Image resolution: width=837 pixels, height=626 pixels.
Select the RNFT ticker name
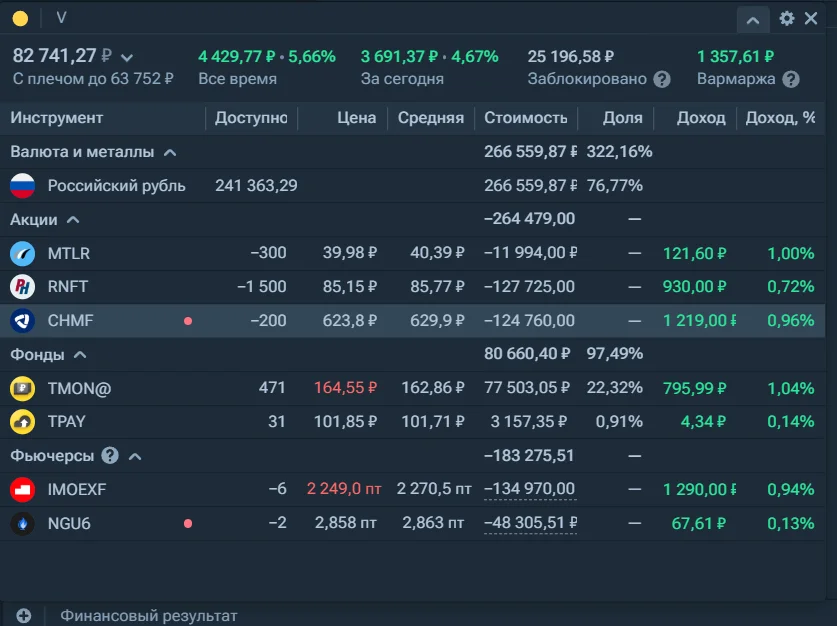(x=67, y=287)
